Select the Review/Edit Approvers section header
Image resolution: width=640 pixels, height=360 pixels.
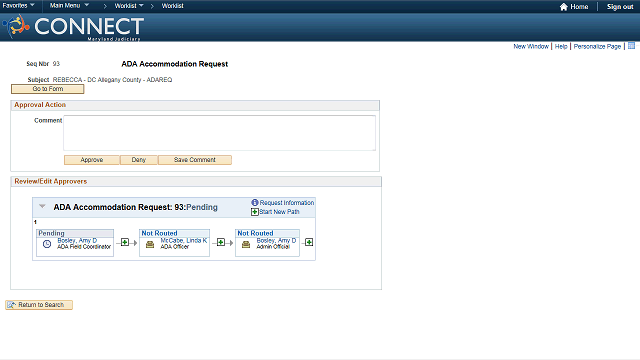coord(51,181)
